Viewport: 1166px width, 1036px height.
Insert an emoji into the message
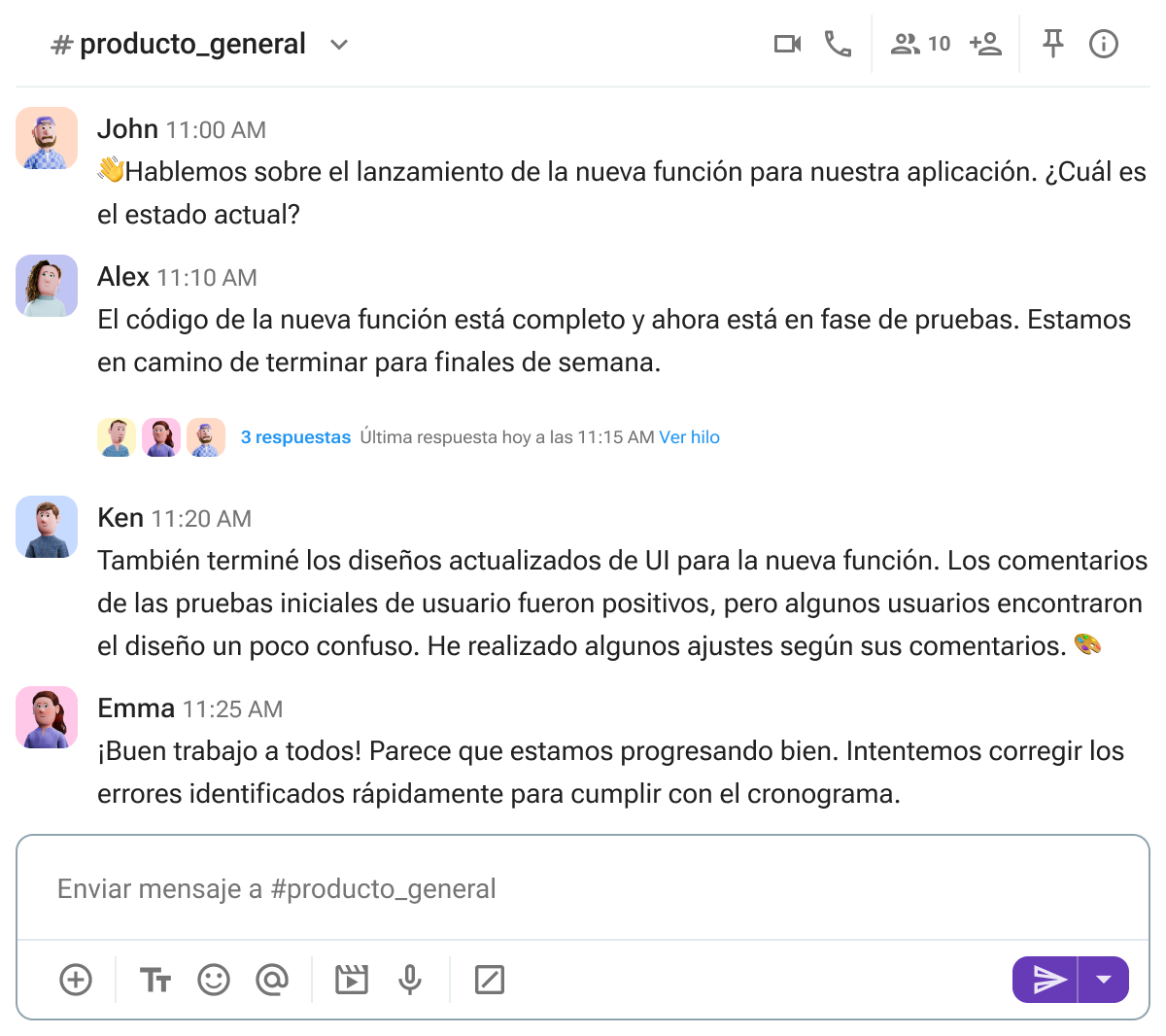click(x=214, y=980)
